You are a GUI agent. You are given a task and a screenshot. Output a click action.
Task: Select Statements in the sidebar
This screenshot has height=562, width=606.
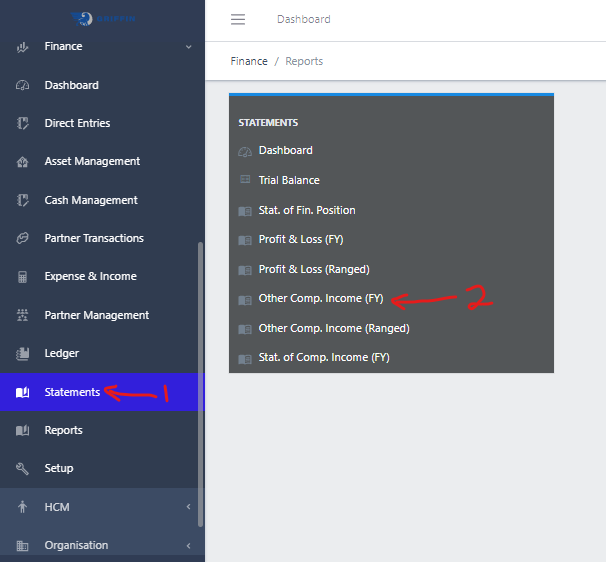tap(72, 392)
